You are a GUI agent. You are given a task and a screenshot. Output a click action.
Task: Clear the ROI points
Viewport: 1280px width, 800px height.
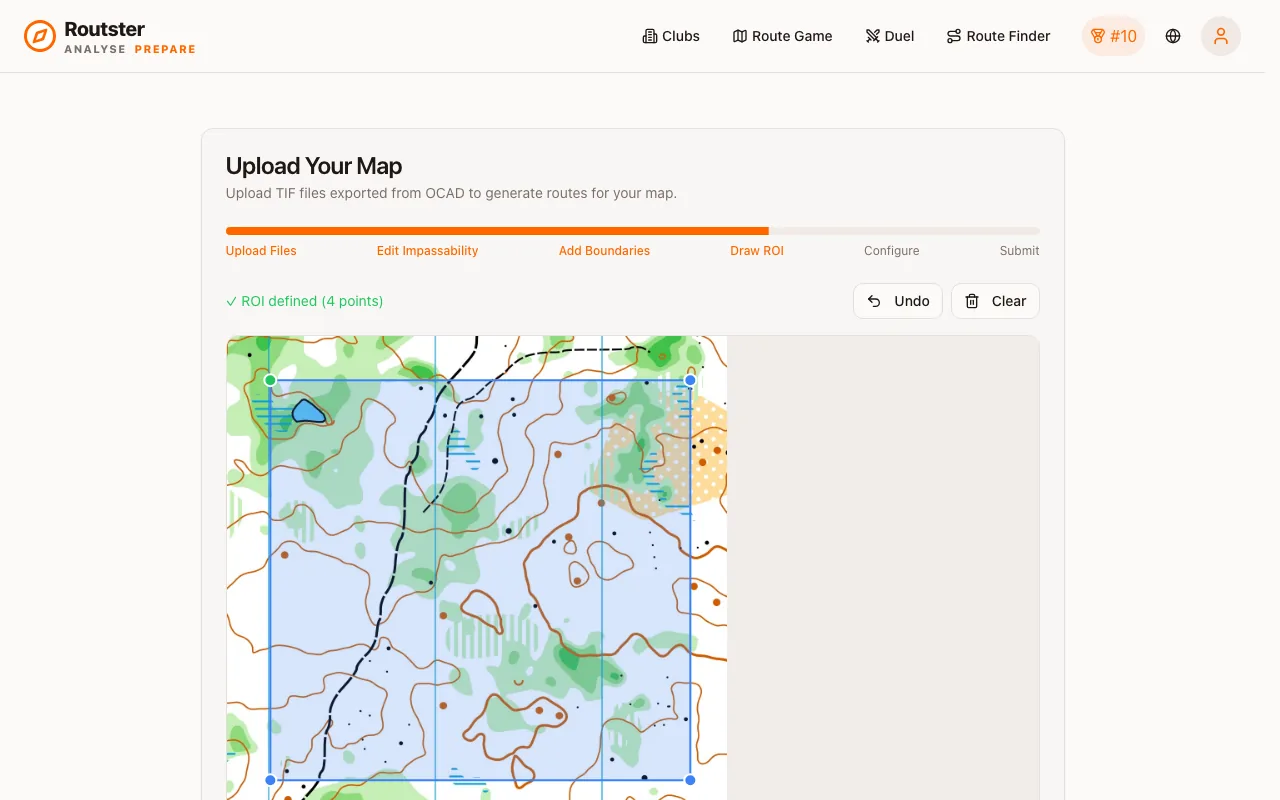coord(995,301)
